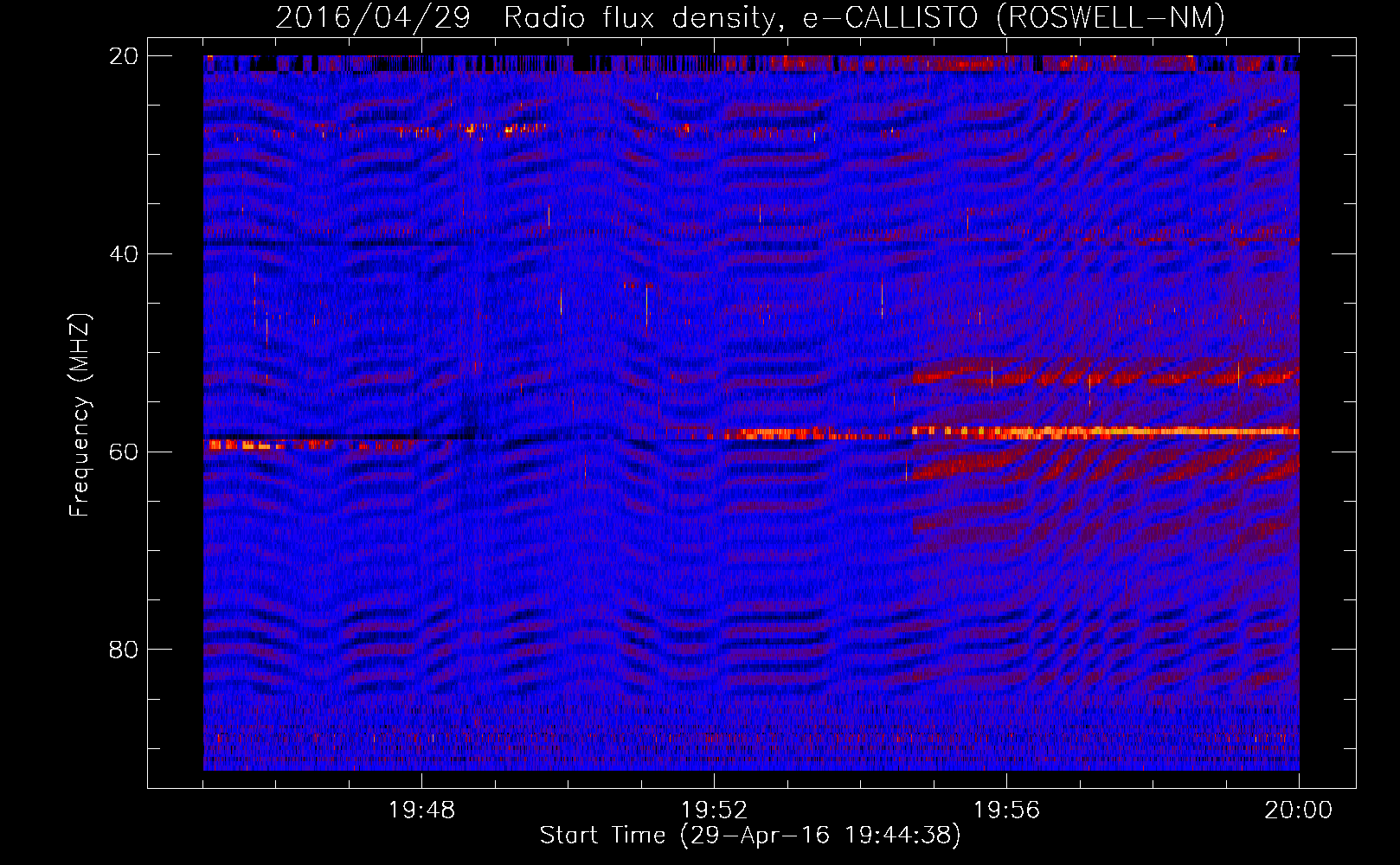This screenshot has width=1400, height=865.
Task: Click the 19:48 time tick label
Action: (x=421, y=811)
